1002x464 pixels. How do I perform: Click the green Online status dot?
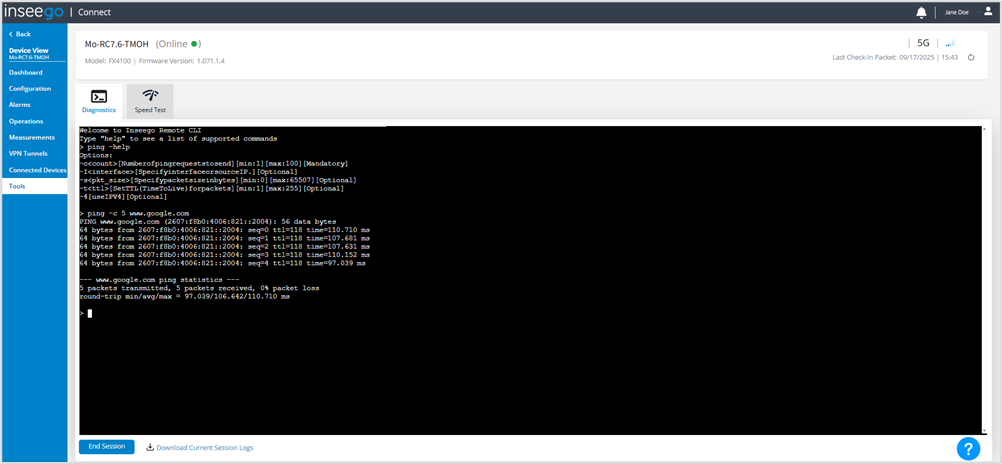[x=196, y=44]
